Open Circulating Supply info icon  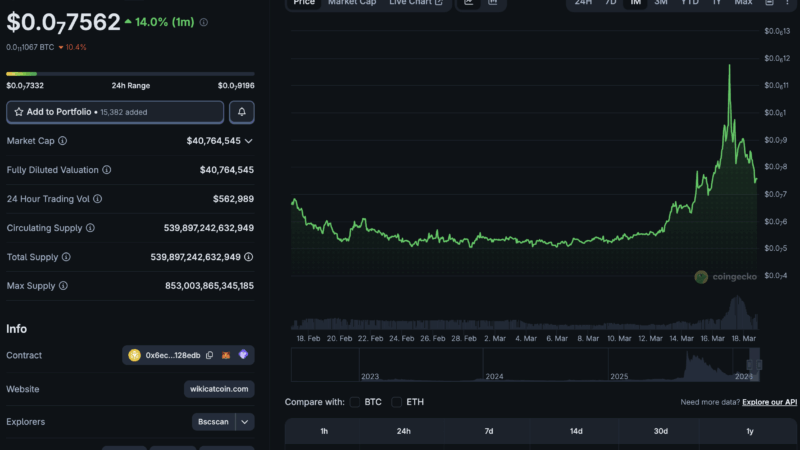click(90, 228)
